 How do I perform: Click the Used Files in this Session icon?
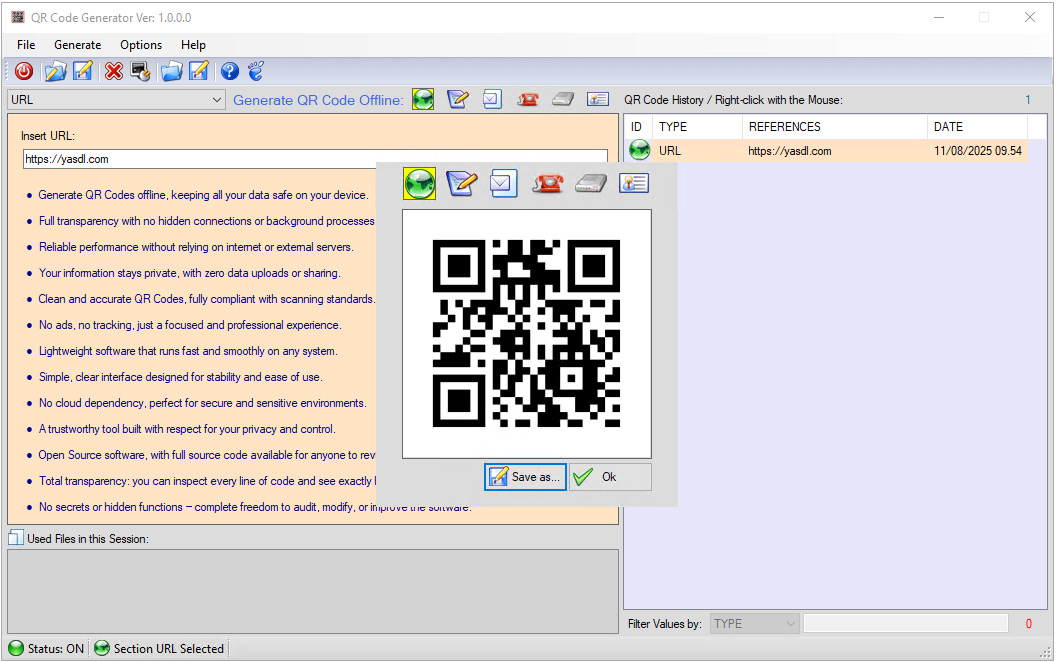coord(16,538)
